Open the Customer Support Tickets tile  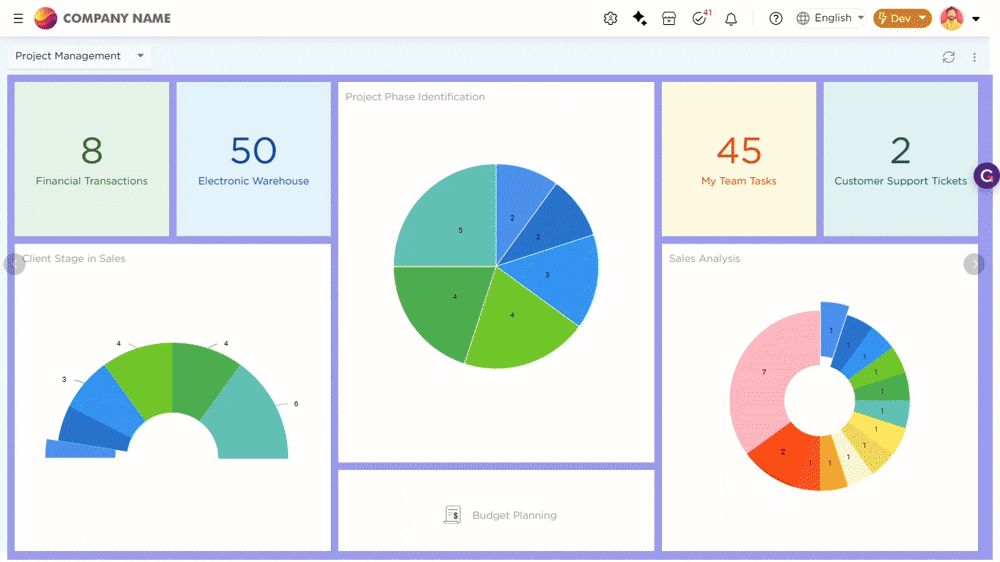coord(900,159)
